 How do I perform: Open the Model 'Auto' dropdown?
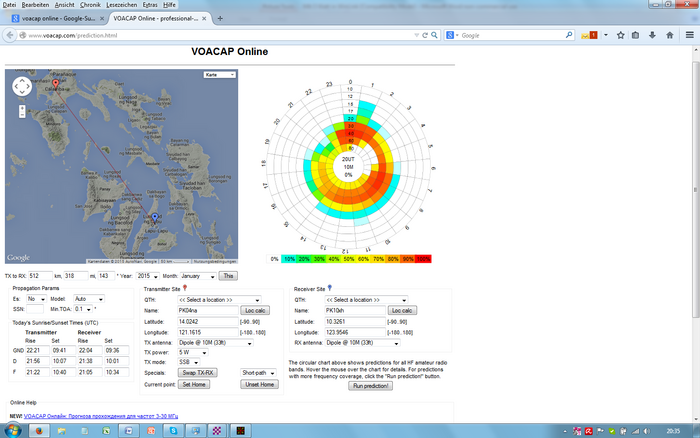[89, 299]
